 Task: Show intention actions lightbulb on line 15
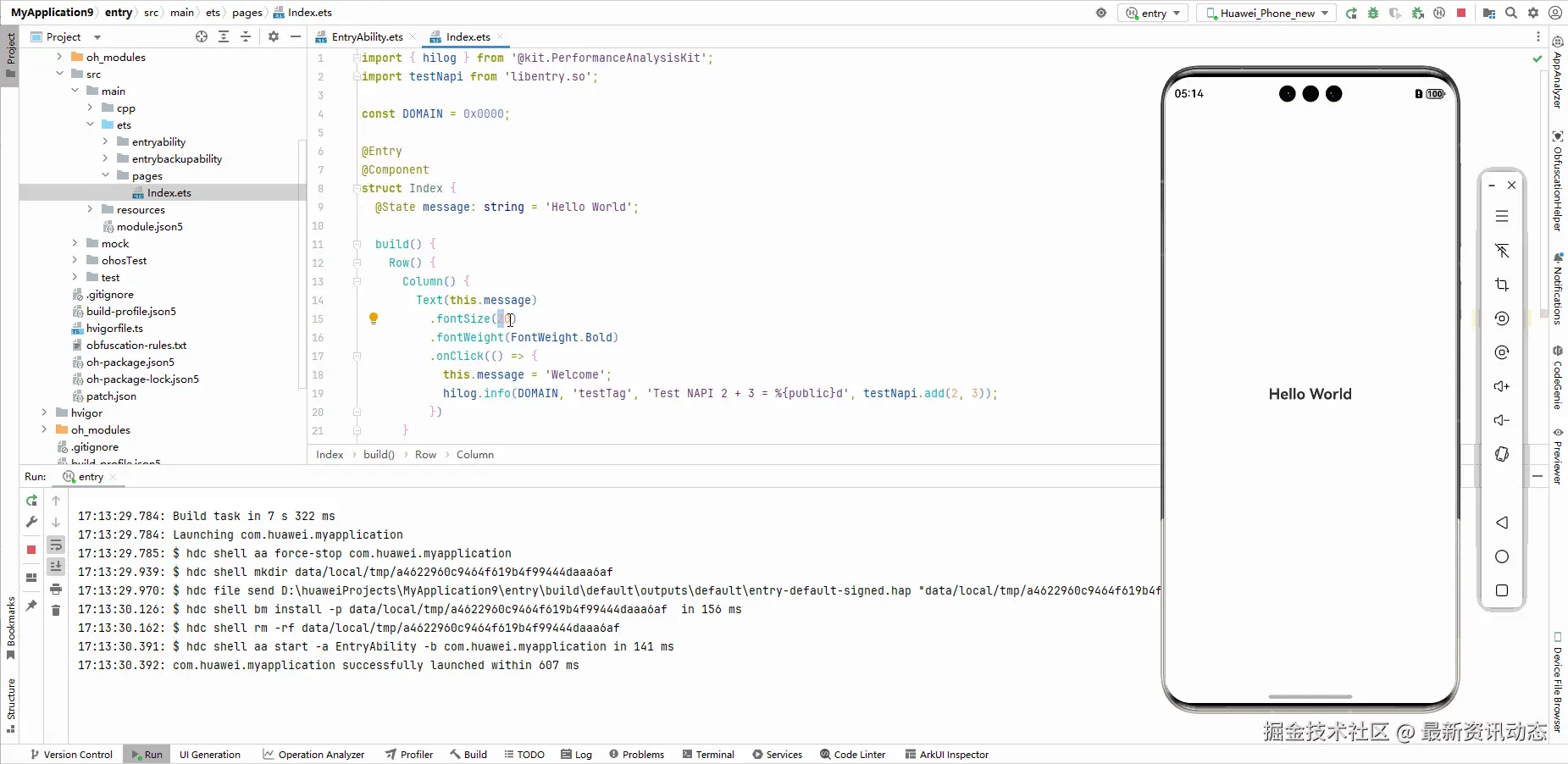(374, 318)
